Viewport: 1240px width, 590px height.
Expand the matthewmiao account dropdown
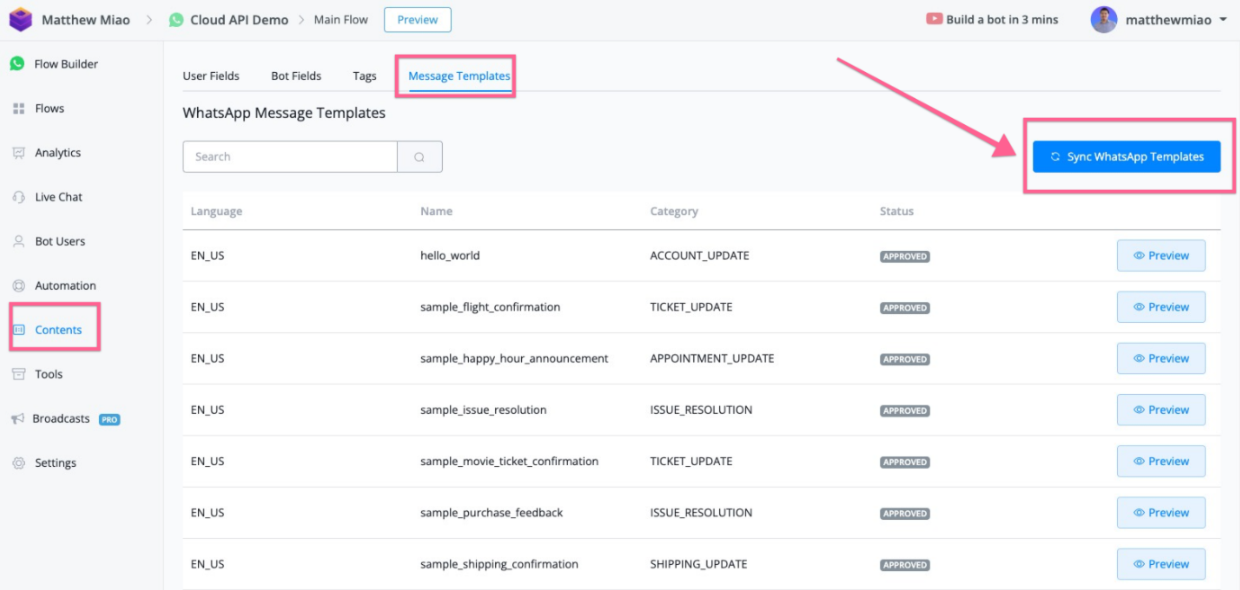click(1222, 20)
